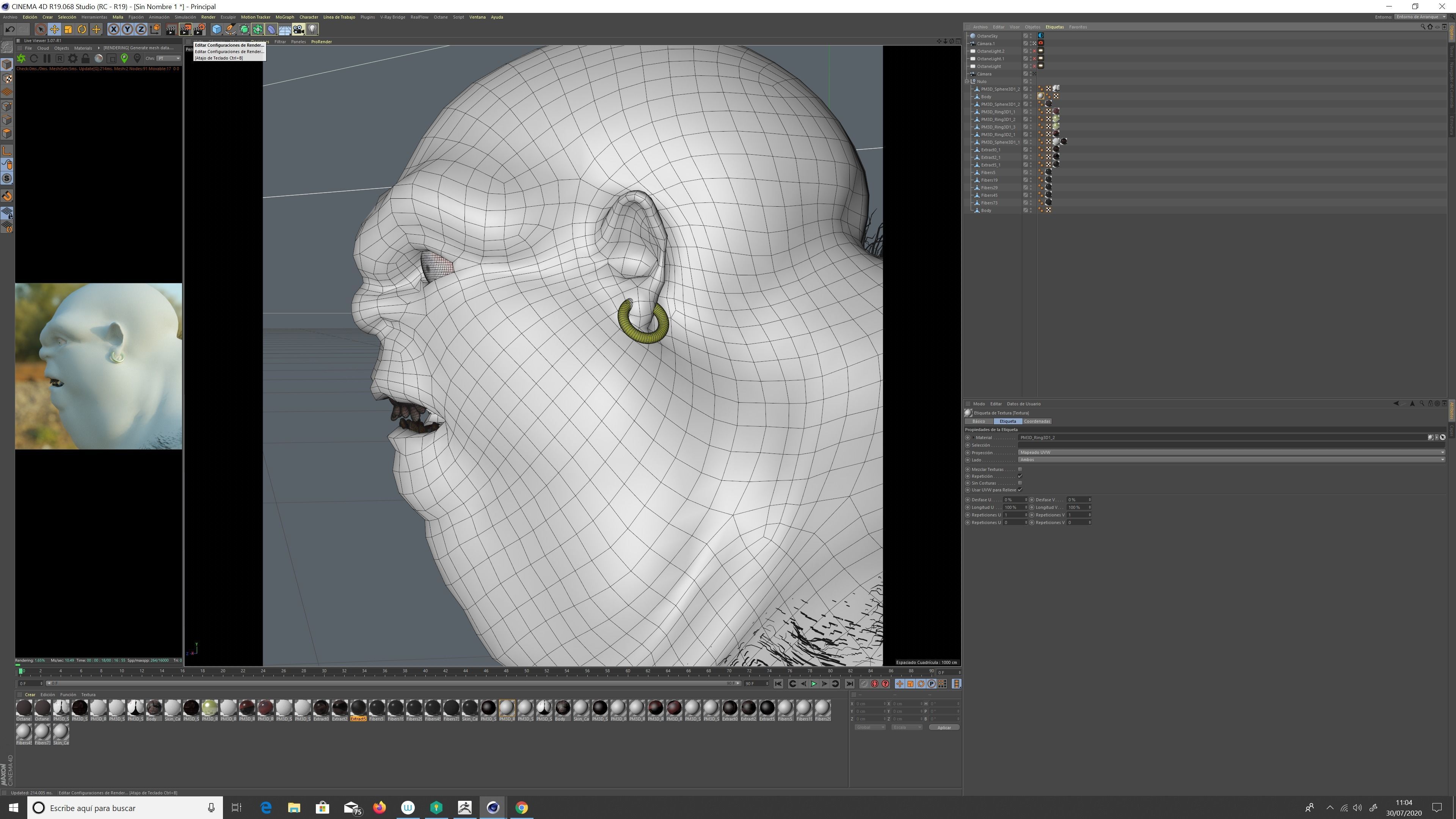Open Chrome from the Windows taskbar

click(x=521, y=808)
